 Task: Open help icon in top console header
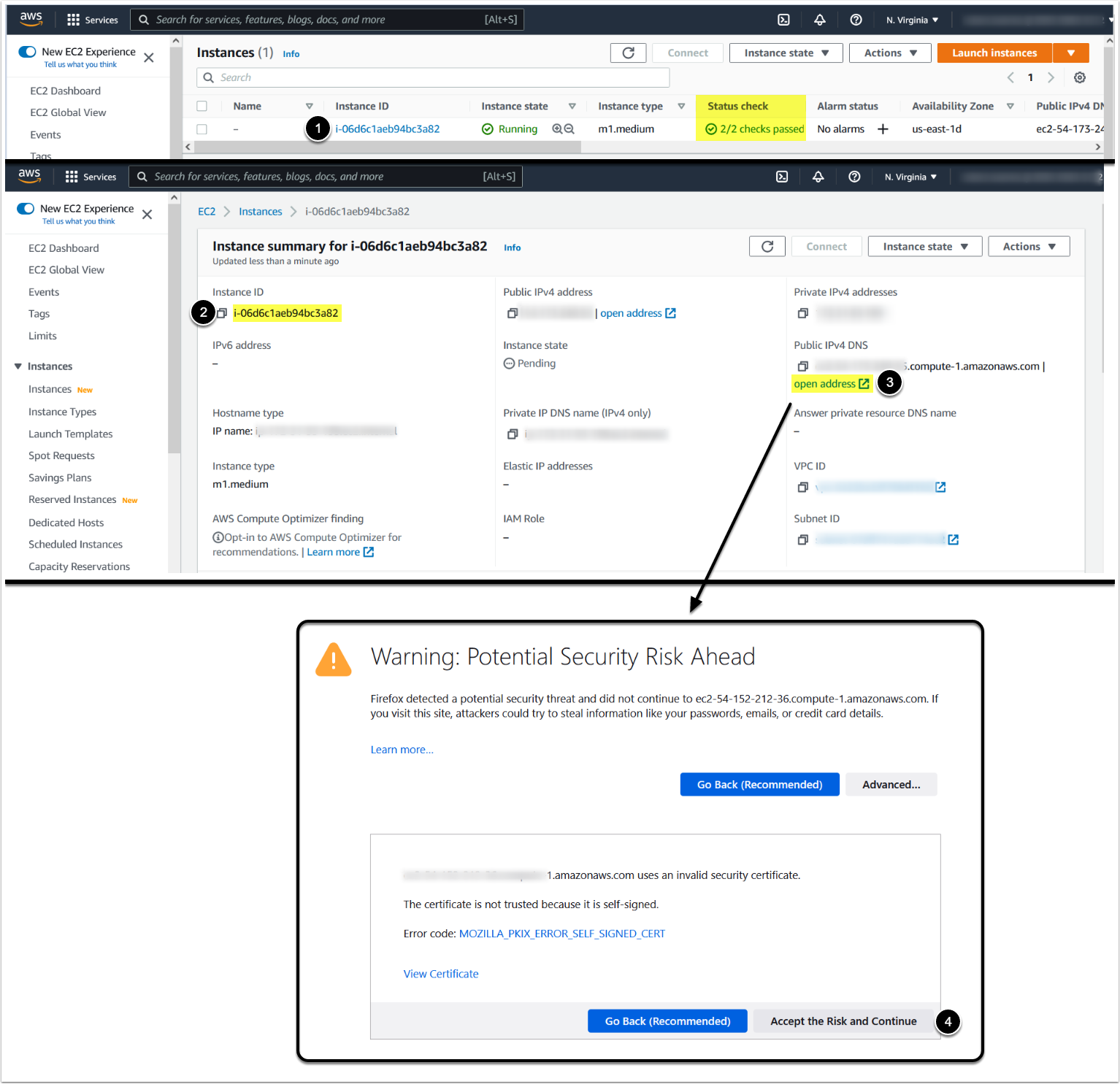click(856, 20)
